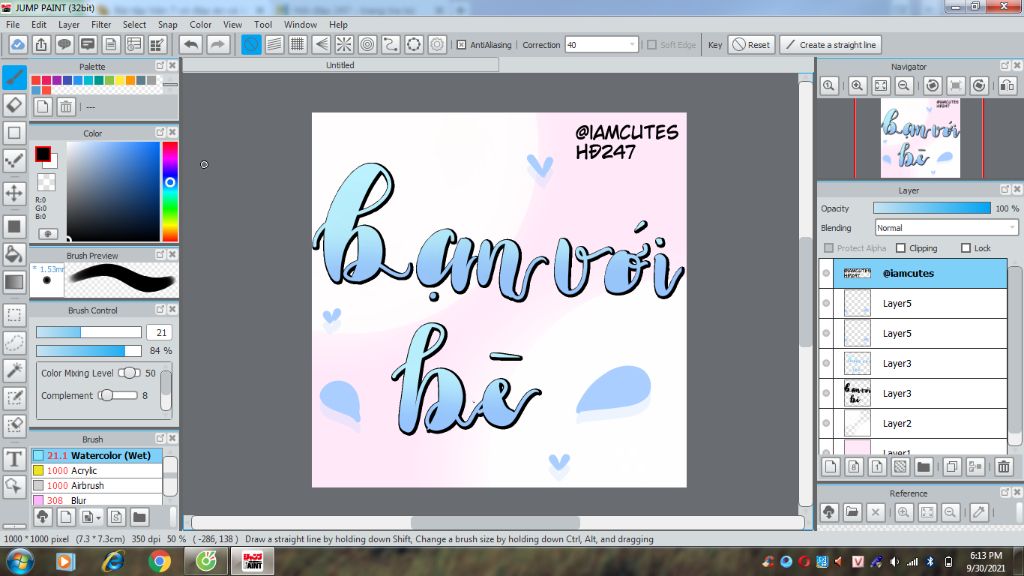1024x576 pixels.
Task: Select the Magic Wand tool
Action: click(x=14, y=370)
